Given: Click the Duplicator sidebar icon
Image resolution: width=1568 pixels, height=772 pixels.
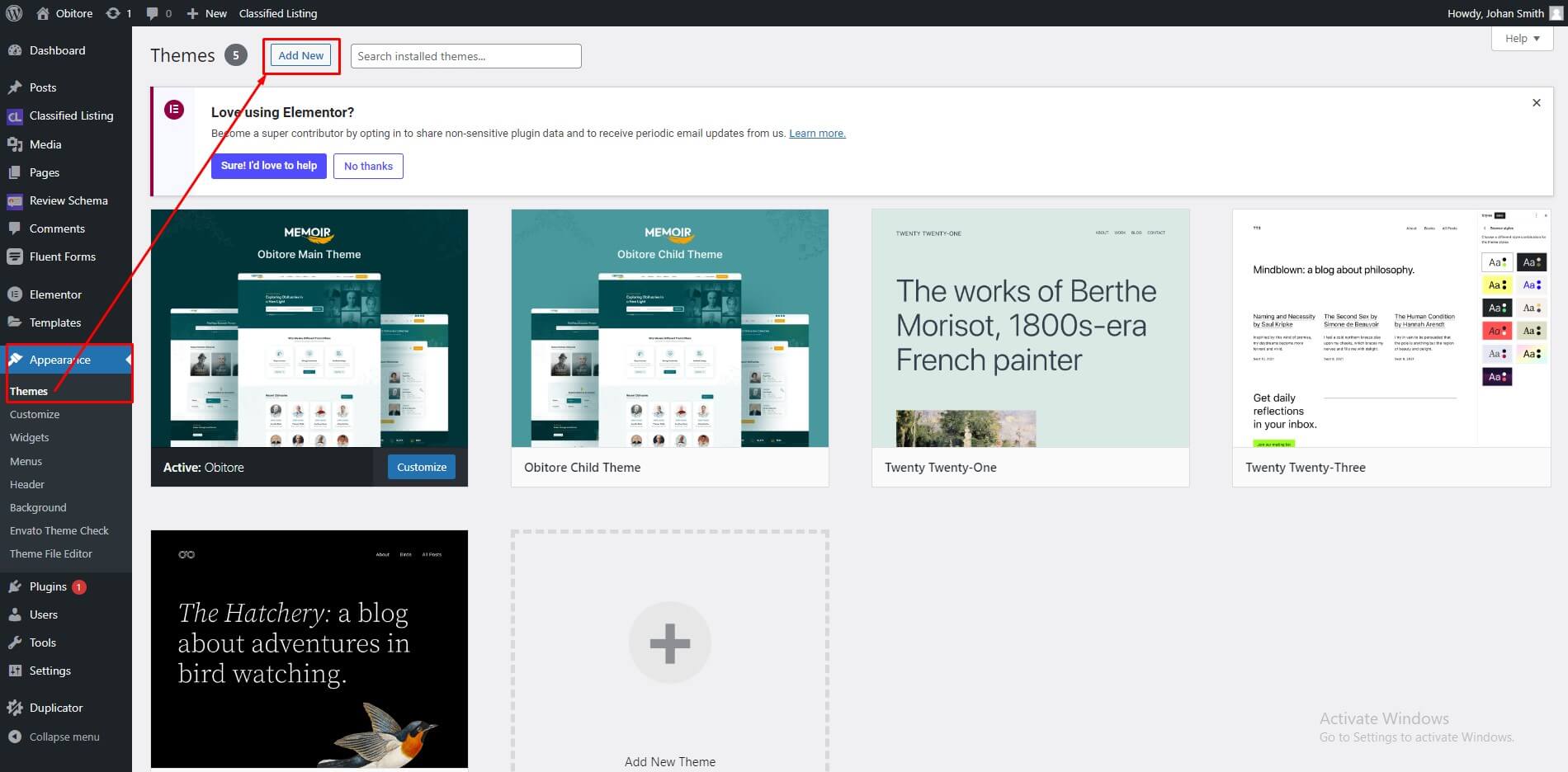Looking at the screenshot, I should coord(15,708).
